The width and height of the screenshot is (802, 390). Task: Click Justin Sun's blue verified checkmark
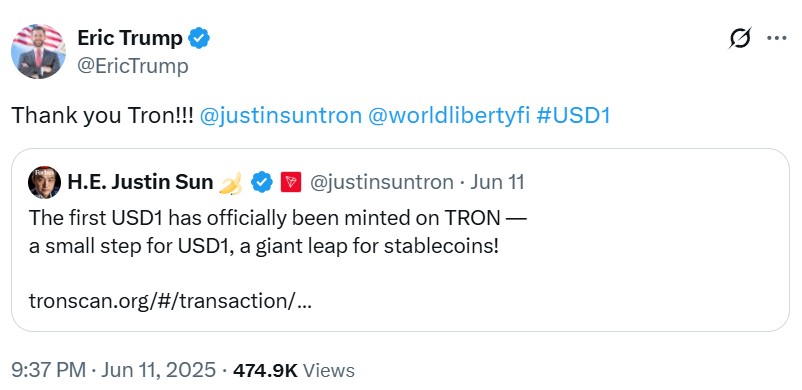tap(262, 183)
